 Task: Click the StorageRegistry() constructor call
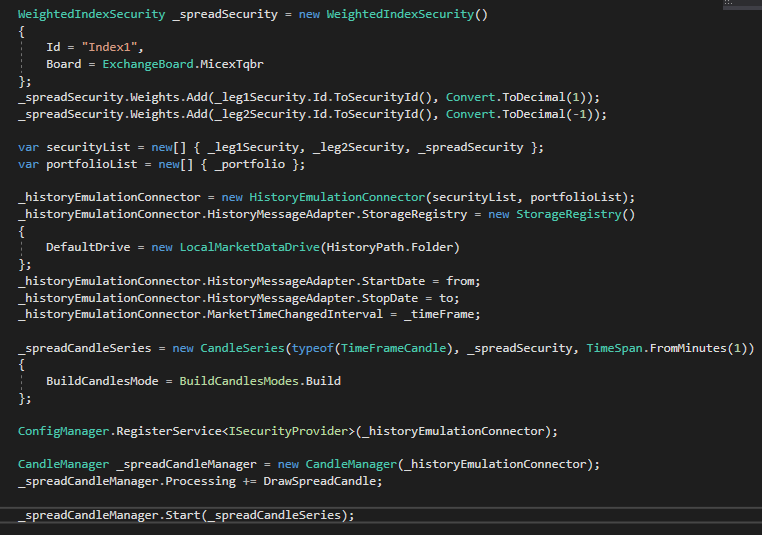coord(575,214)
